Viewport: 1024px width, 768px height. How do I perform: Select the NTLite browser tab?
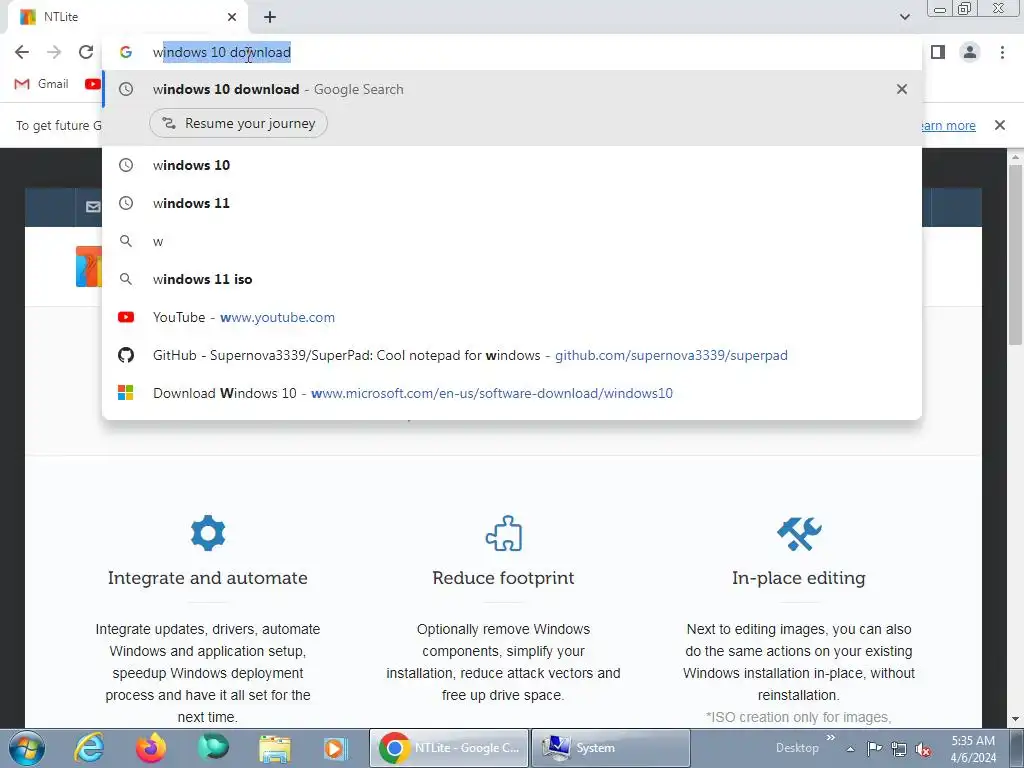pos(127,17)
